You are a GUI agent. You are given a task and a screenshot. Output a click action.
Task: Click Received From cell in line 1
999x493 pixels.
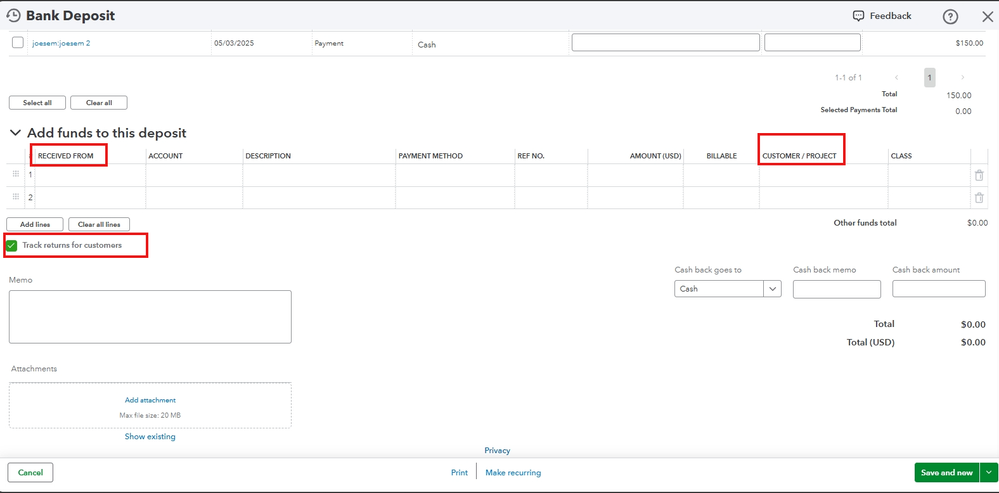tap(90, 175)
